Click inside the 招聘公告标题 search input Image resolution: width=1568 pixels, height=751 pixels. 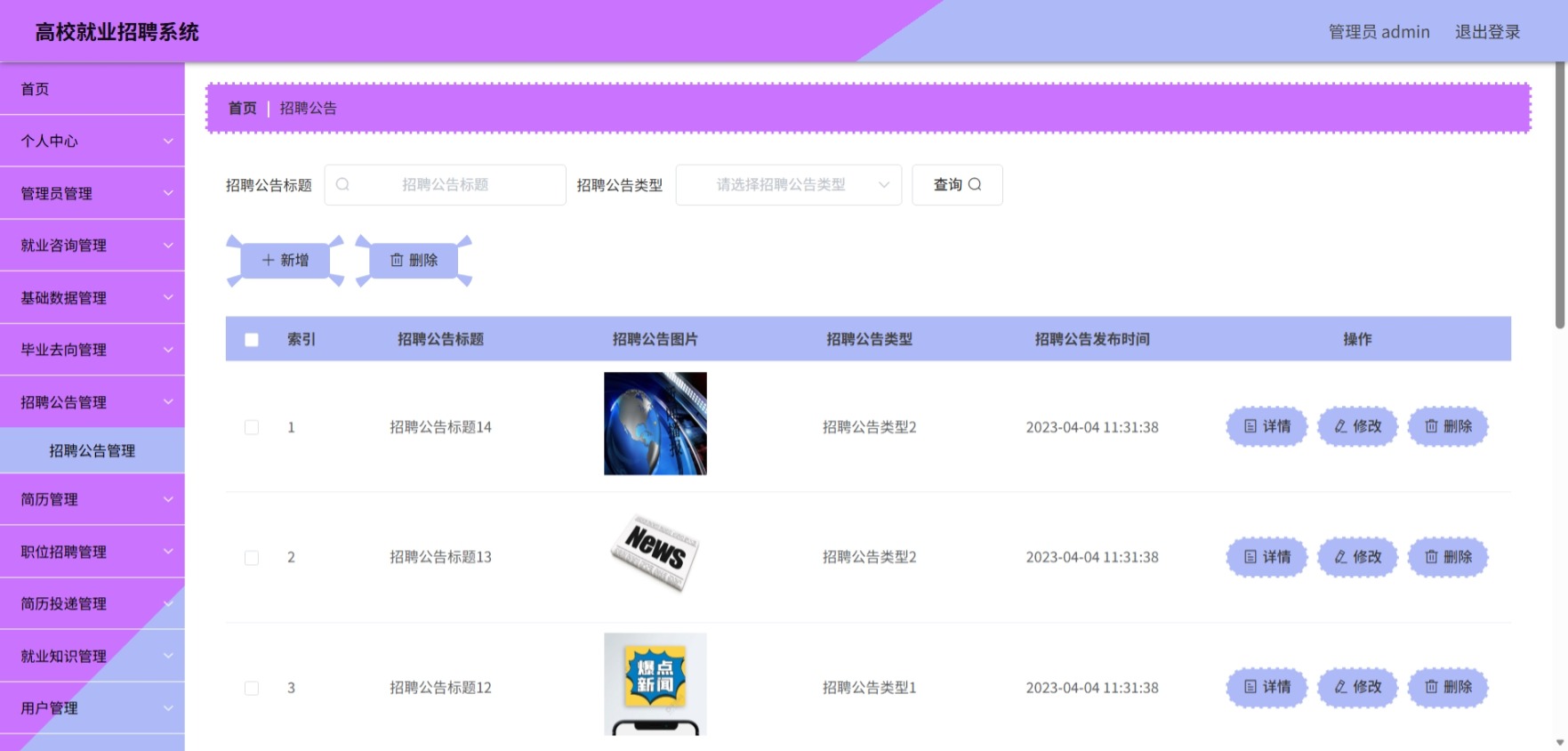point(445,185)
